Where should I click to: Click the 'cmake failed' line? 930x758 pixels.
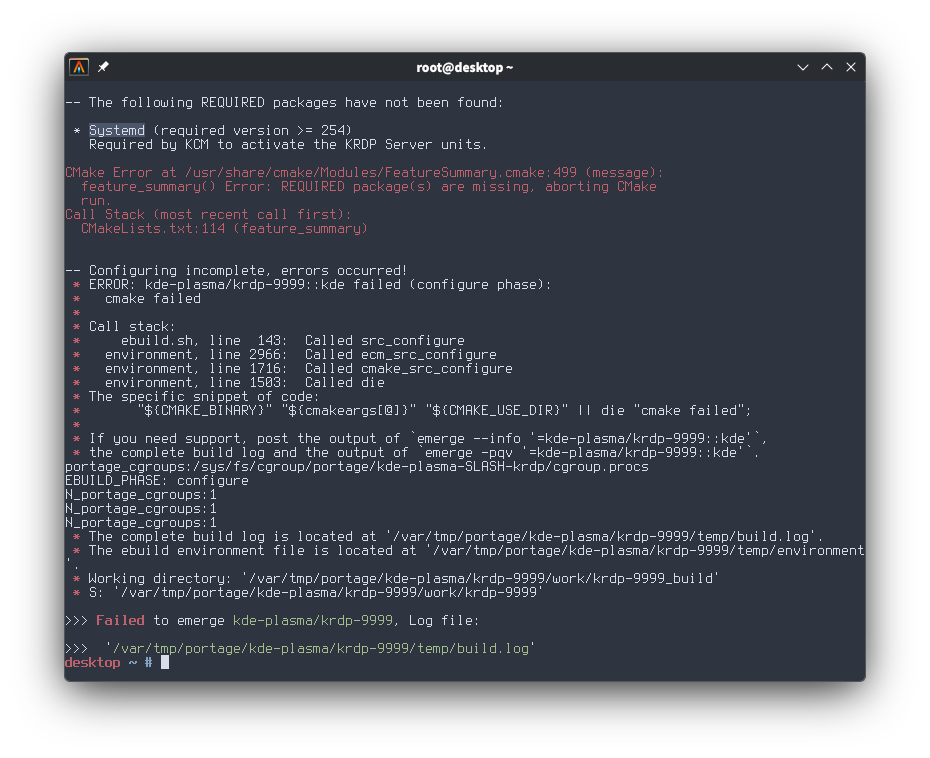(153, 298)
